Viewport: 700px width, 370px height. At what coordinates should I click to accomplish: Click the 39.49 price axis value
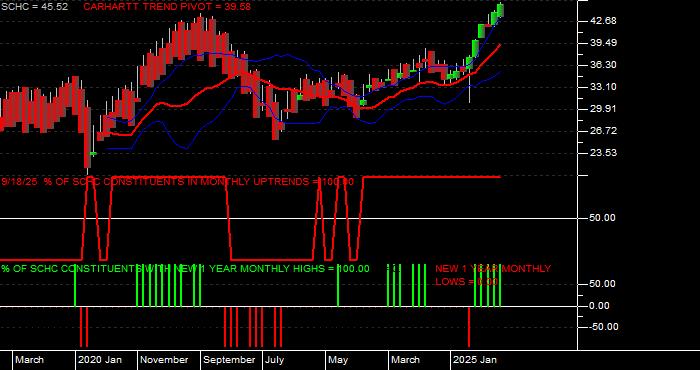(x=604, y=43)
